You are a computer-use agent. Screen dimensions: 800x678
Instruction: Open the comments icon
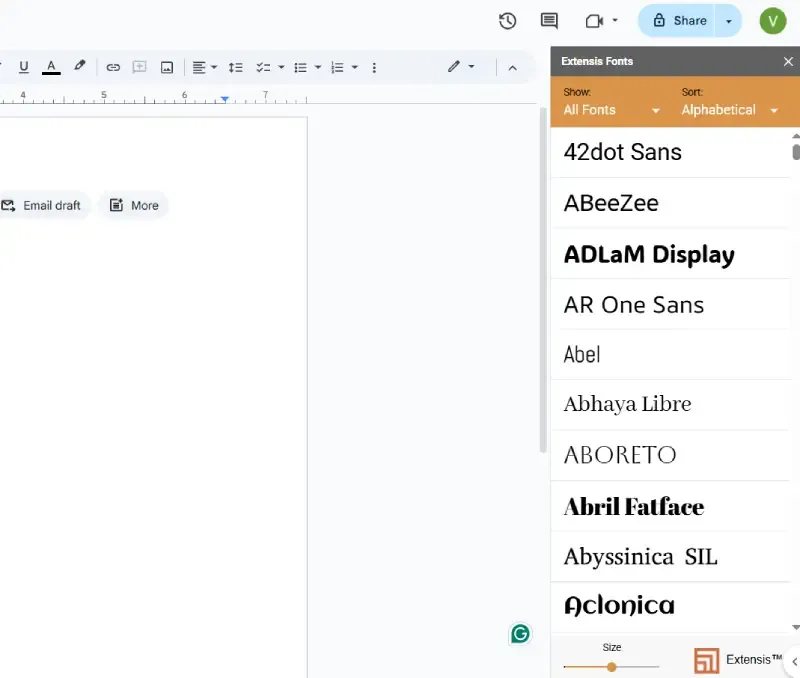point(549,21)
